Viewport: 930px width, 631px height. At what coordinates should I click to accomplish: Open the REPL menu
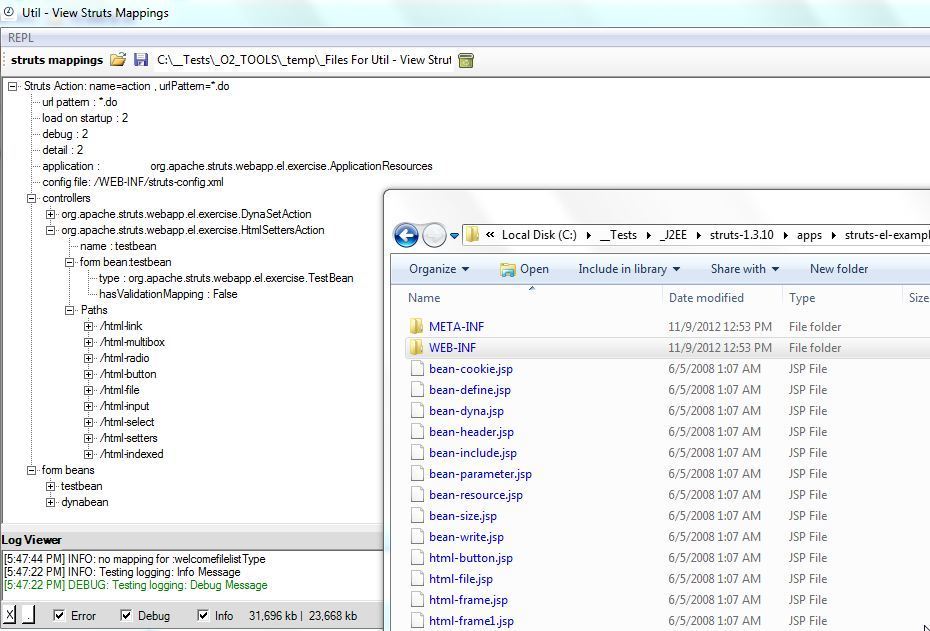pos(21,38)
